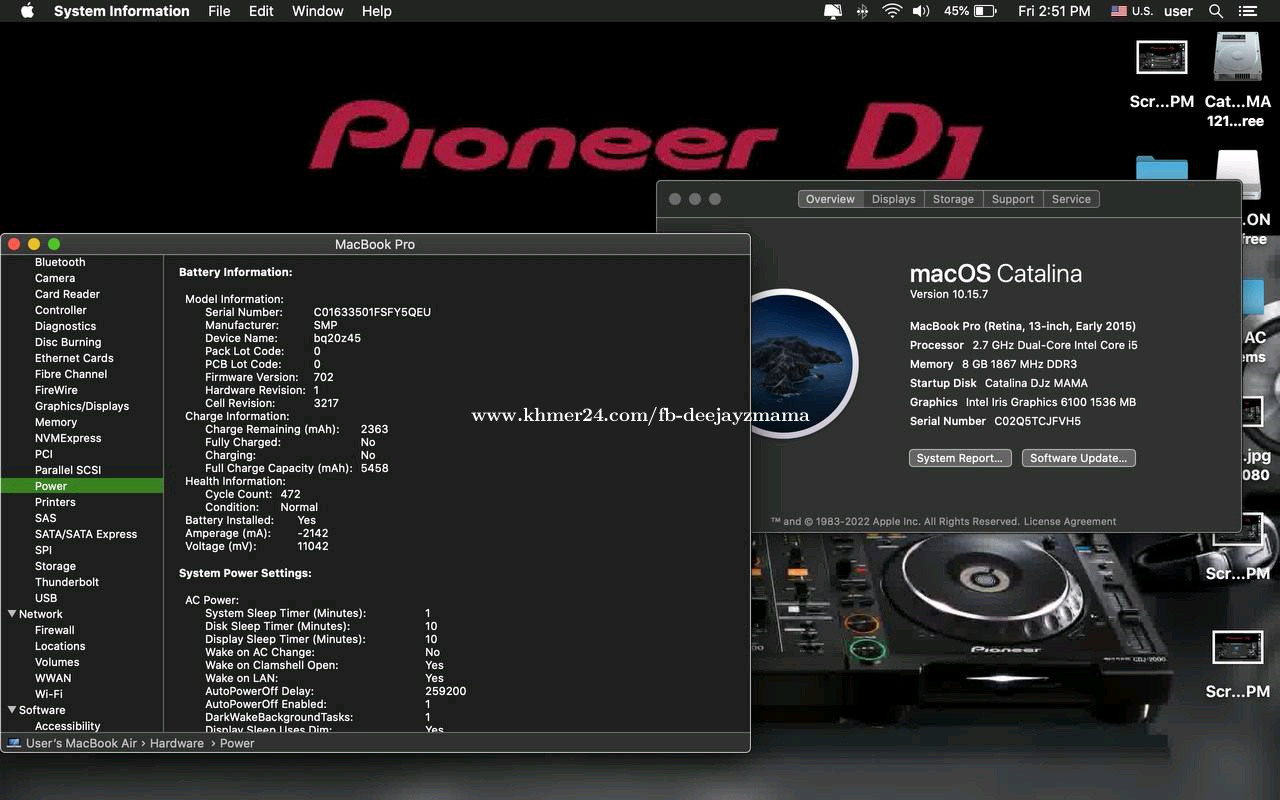The height and width of the screenshot is (800, 1280).
Task: Select USB in the sidebar
Action: click(46, 598)
